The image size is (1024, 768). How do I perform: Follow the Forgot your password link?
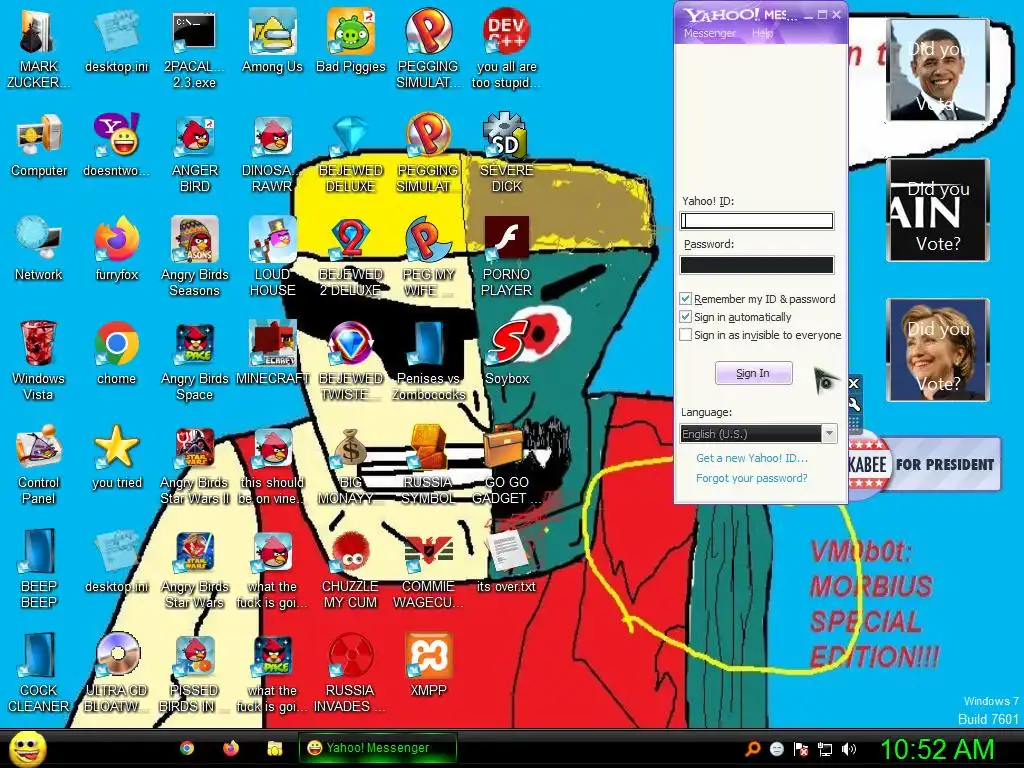752,478
